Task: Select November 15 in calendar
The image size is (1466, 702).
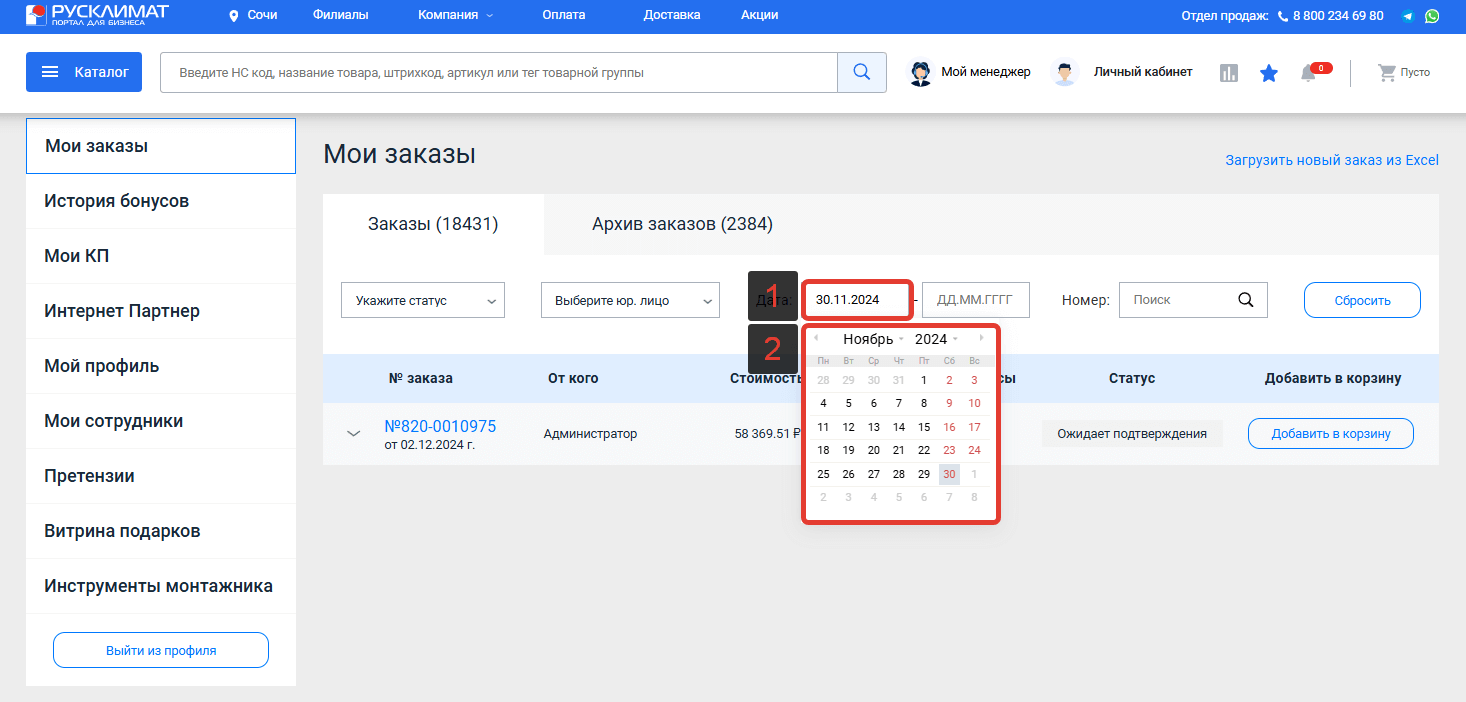Action: coord(924,427)
